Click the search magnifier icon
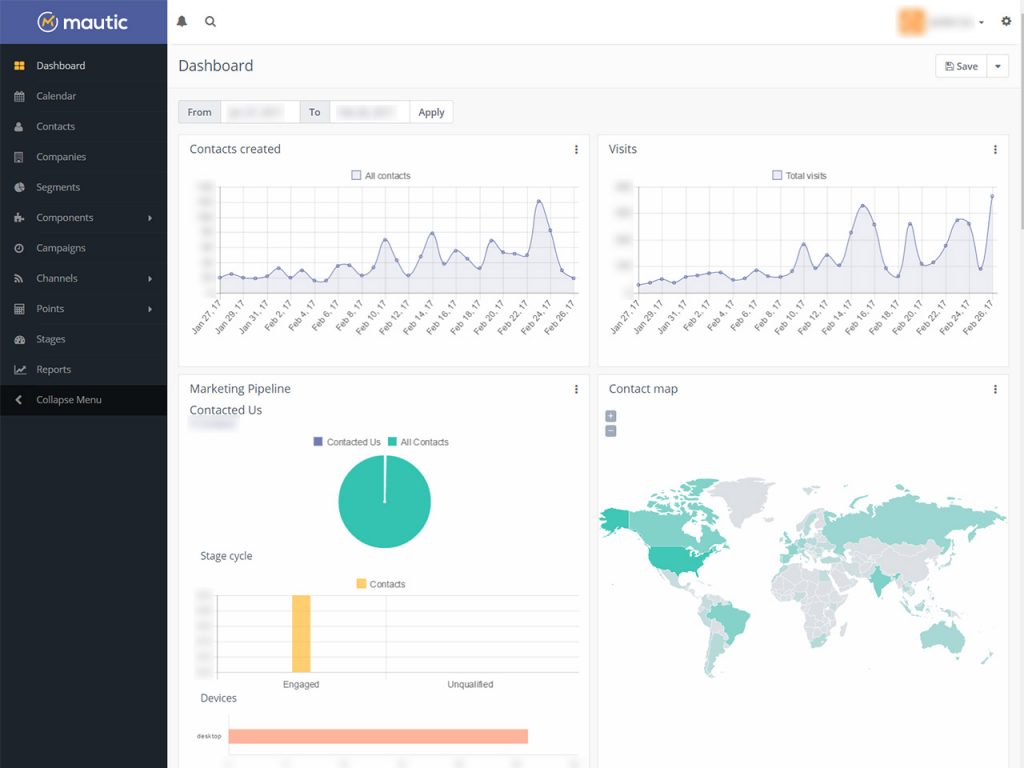 click(210, 21)
